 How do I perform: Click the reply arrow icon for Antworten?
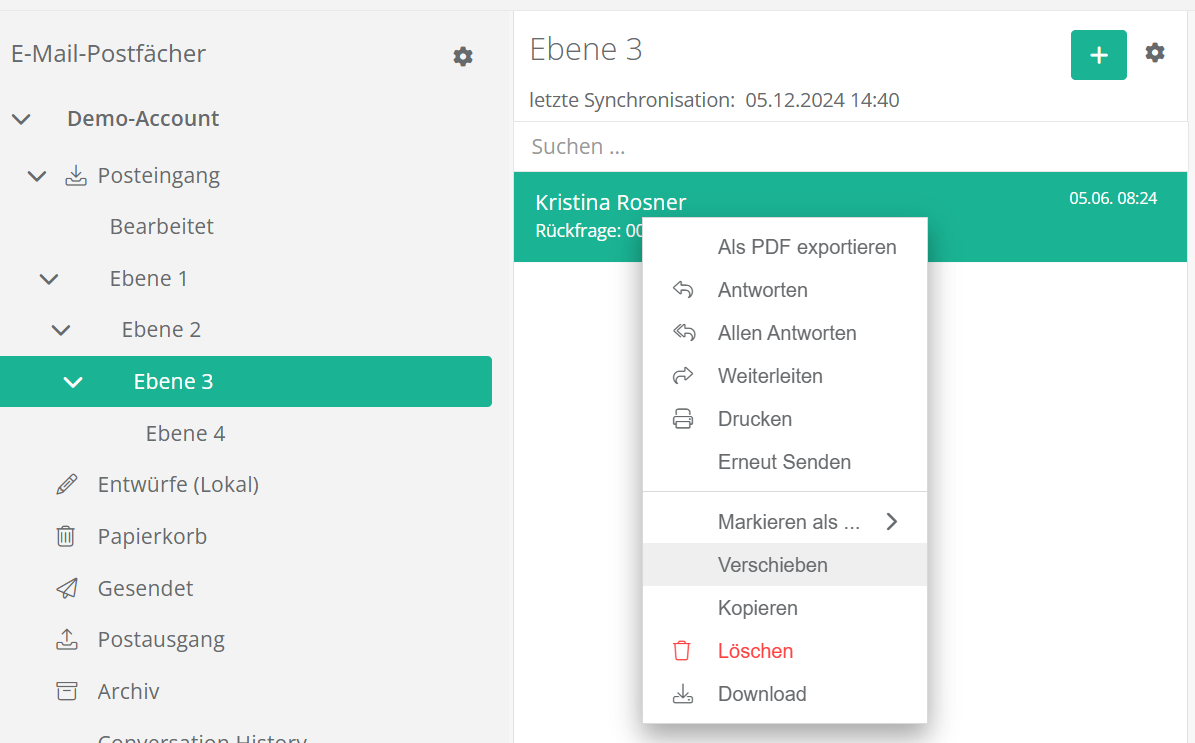point(683,290)
